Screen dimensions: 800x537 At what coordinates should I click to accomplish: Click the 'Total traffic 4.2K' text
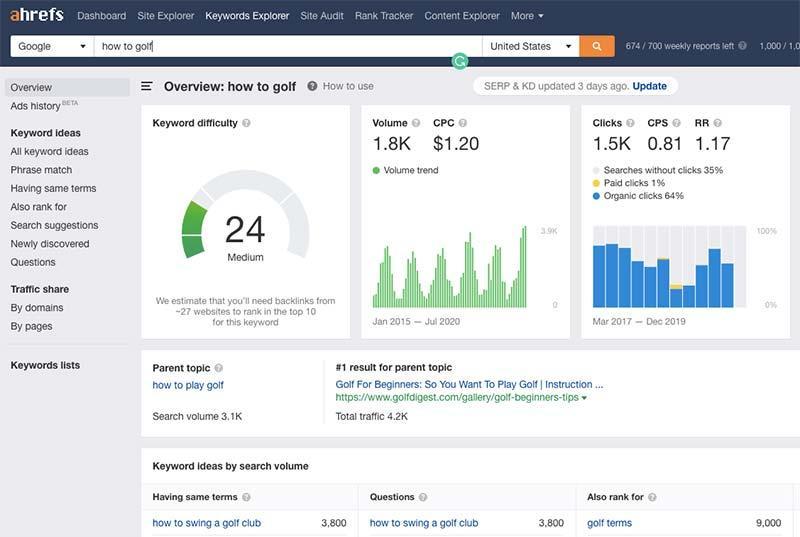click(371, 416)
